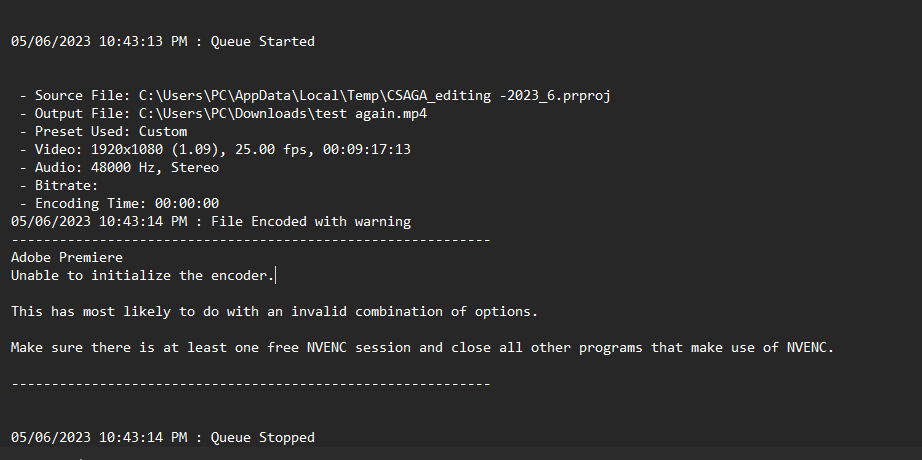
Task: Click the Queue Stopped log line
Action: point(262,438)
